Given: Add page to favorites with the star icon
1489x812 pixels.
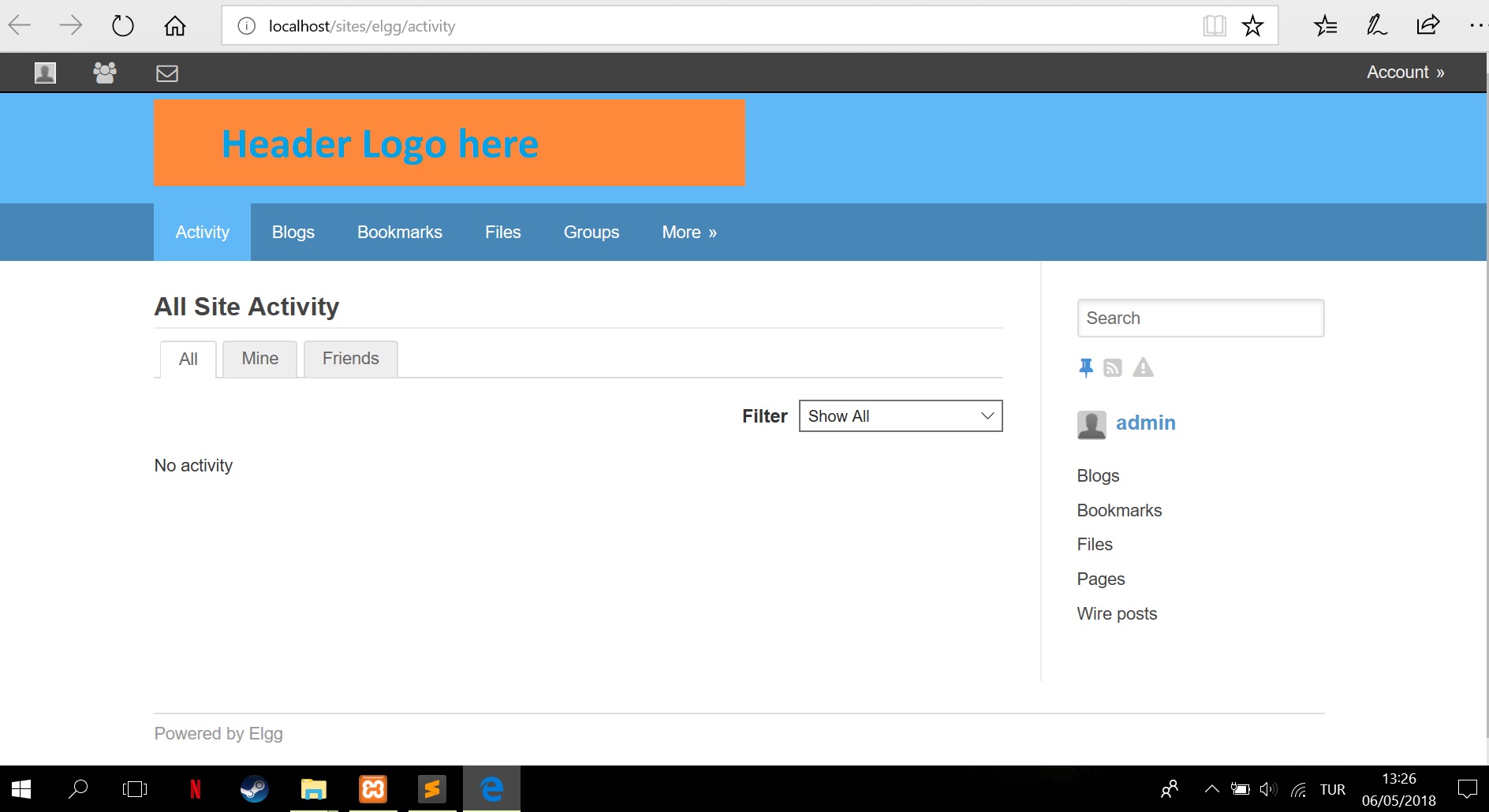Looking at the screenshot, I should (1252, 24).
